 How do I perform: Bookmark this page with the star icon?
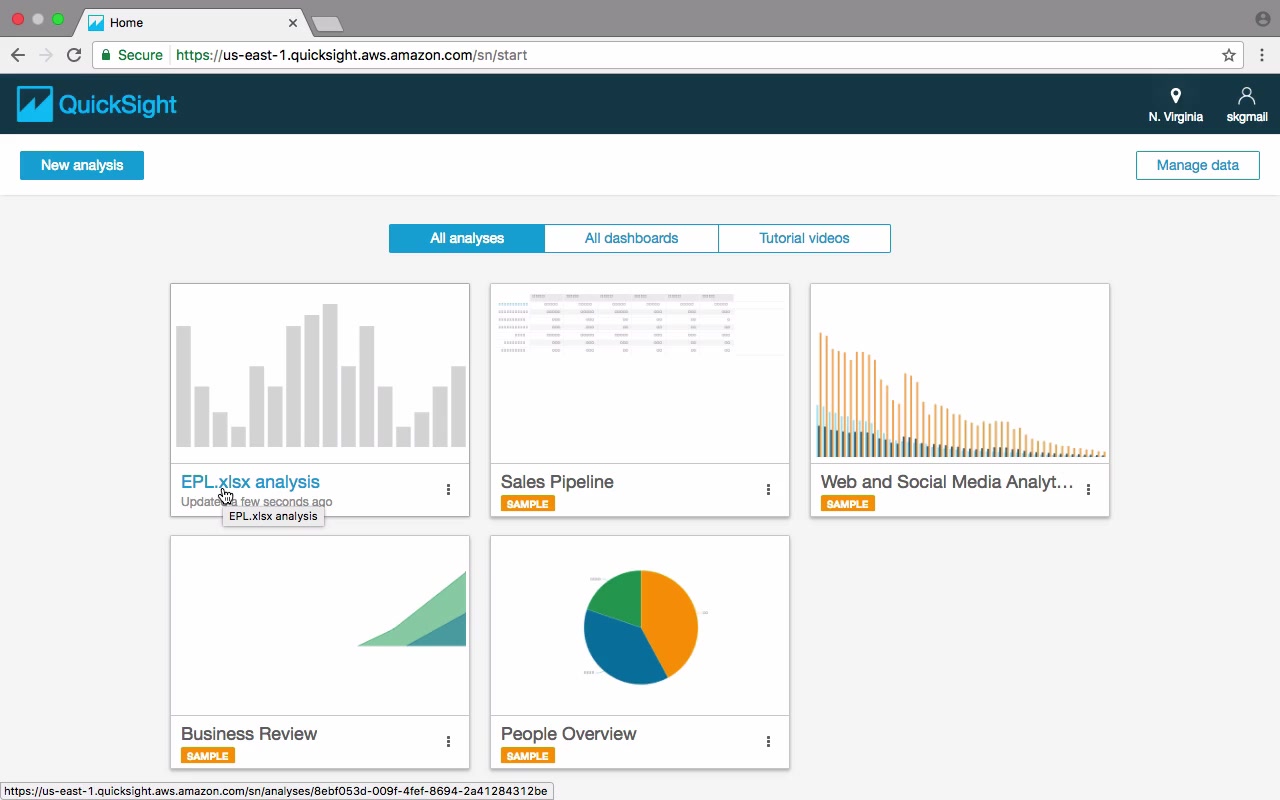click(1229, 55)
